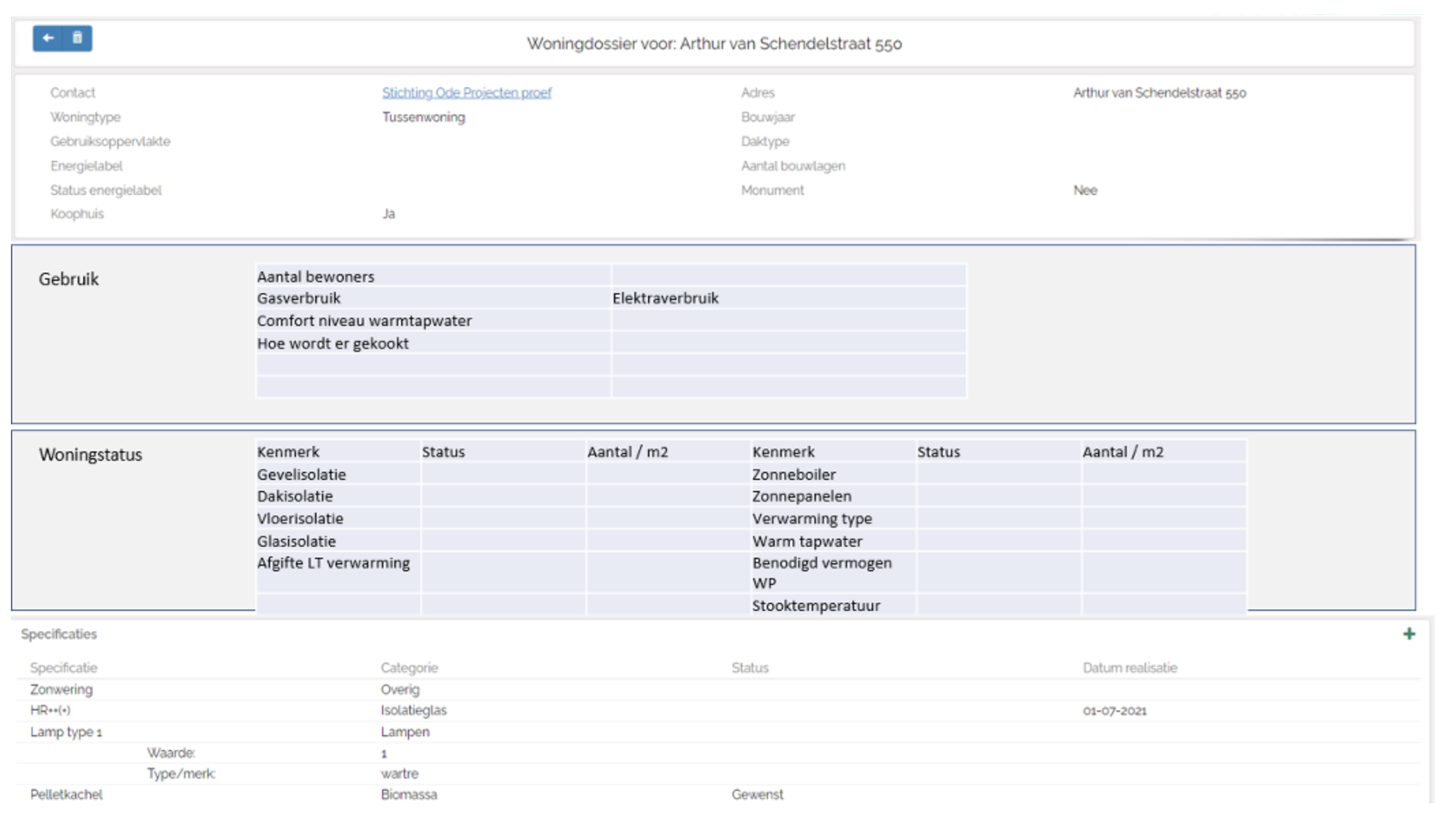
Task: Click the Categorie column header
Action: click(409, 667)
